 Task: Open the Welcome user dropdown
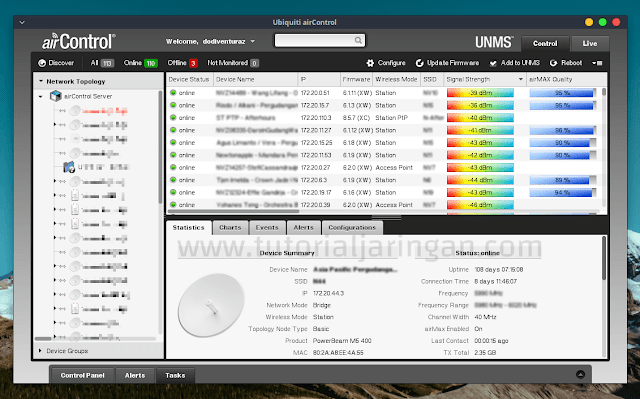point(253,42)
